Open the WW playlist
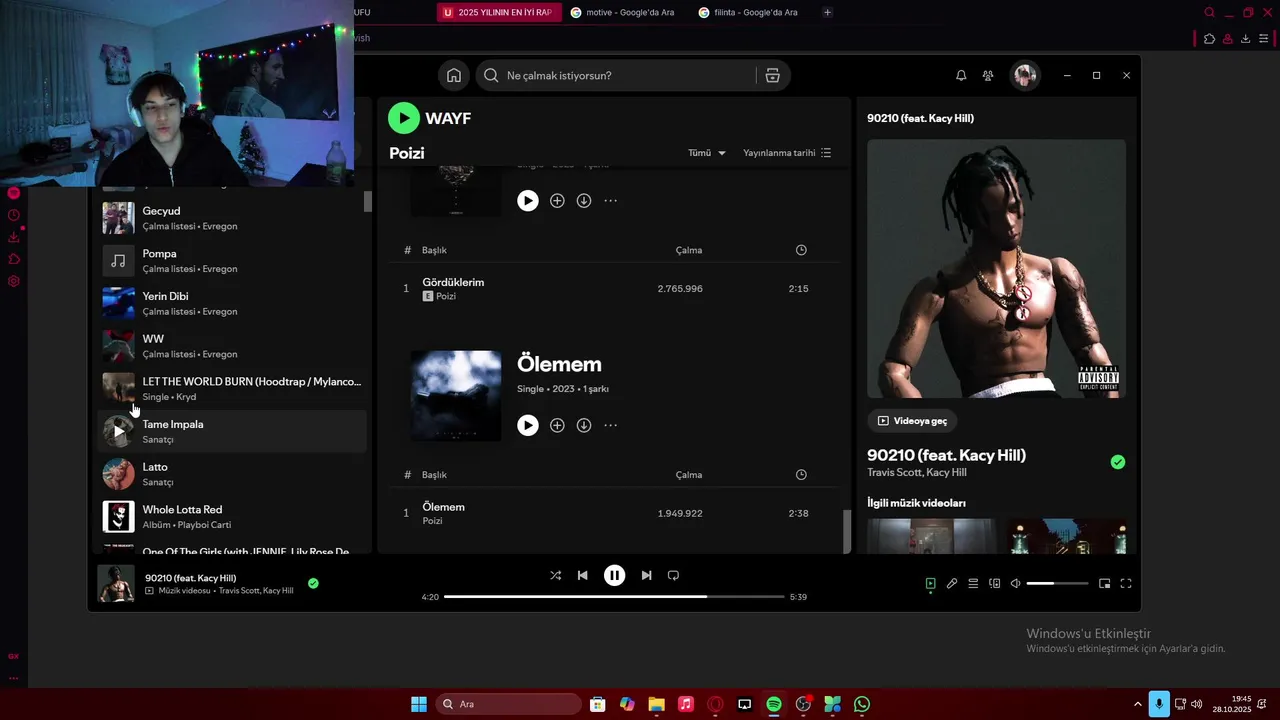Screen dimensions: 1280x720 pyautogui.click(x=233, y=346)
